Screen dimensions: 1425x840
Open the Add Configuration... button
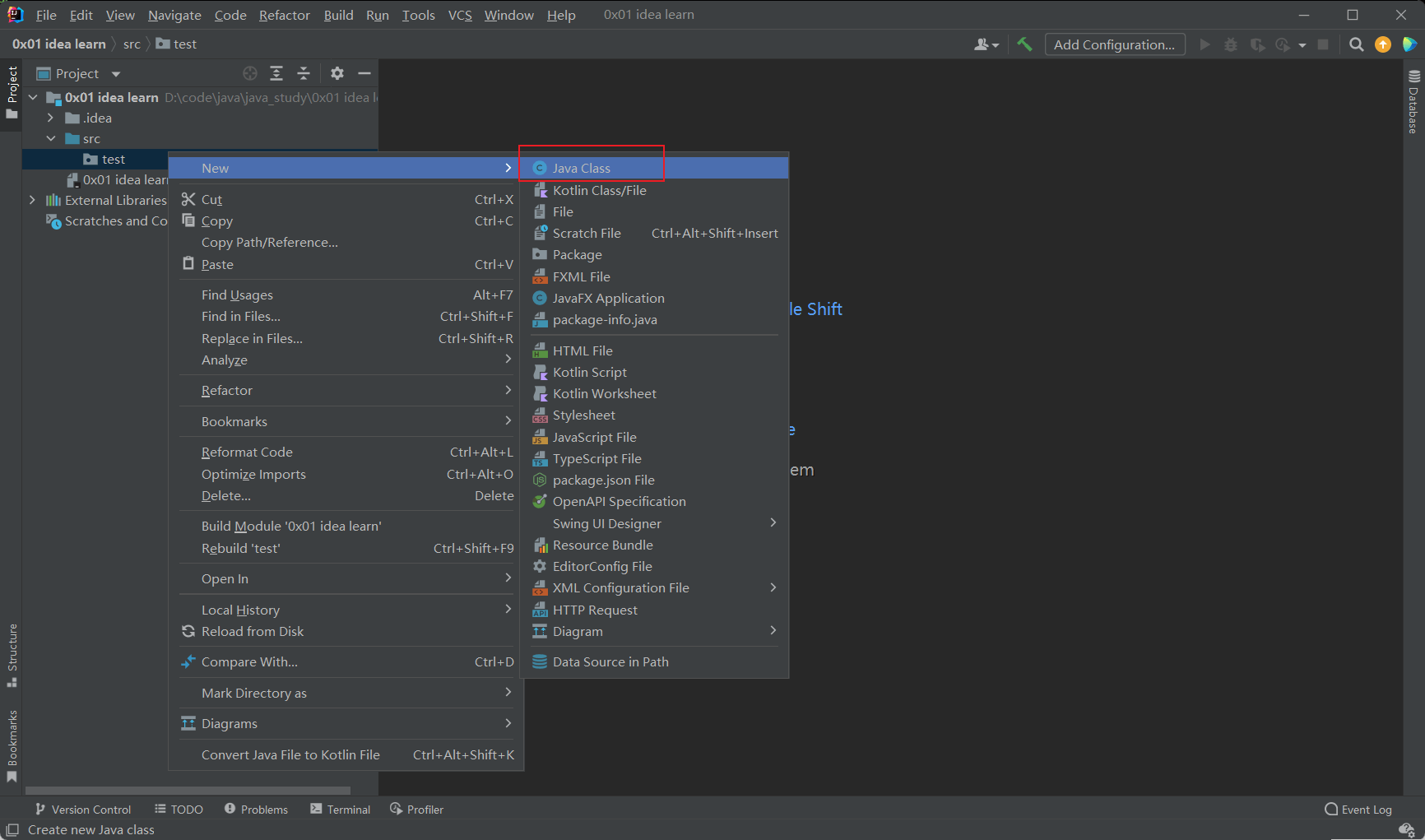click(1115, 44)
